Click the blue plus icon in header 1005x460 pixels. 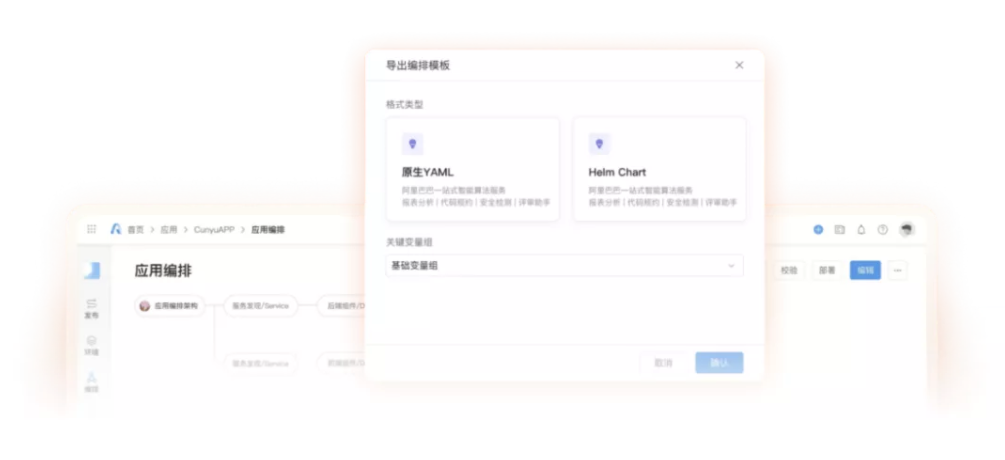point(818,229)
